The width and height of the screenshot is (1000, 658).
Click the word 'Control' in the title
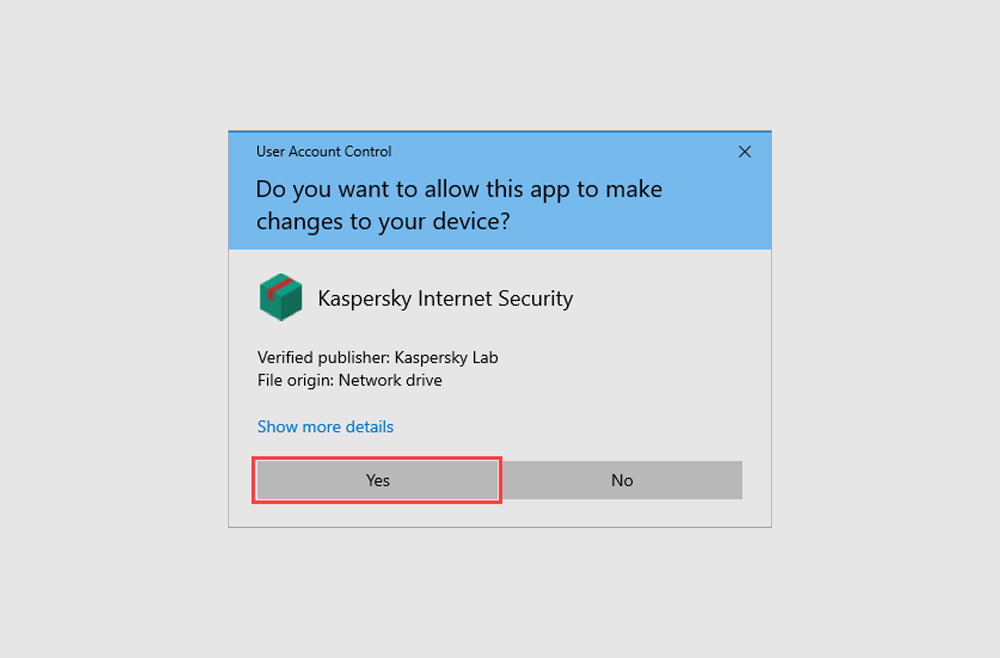[x=367, y=152]
